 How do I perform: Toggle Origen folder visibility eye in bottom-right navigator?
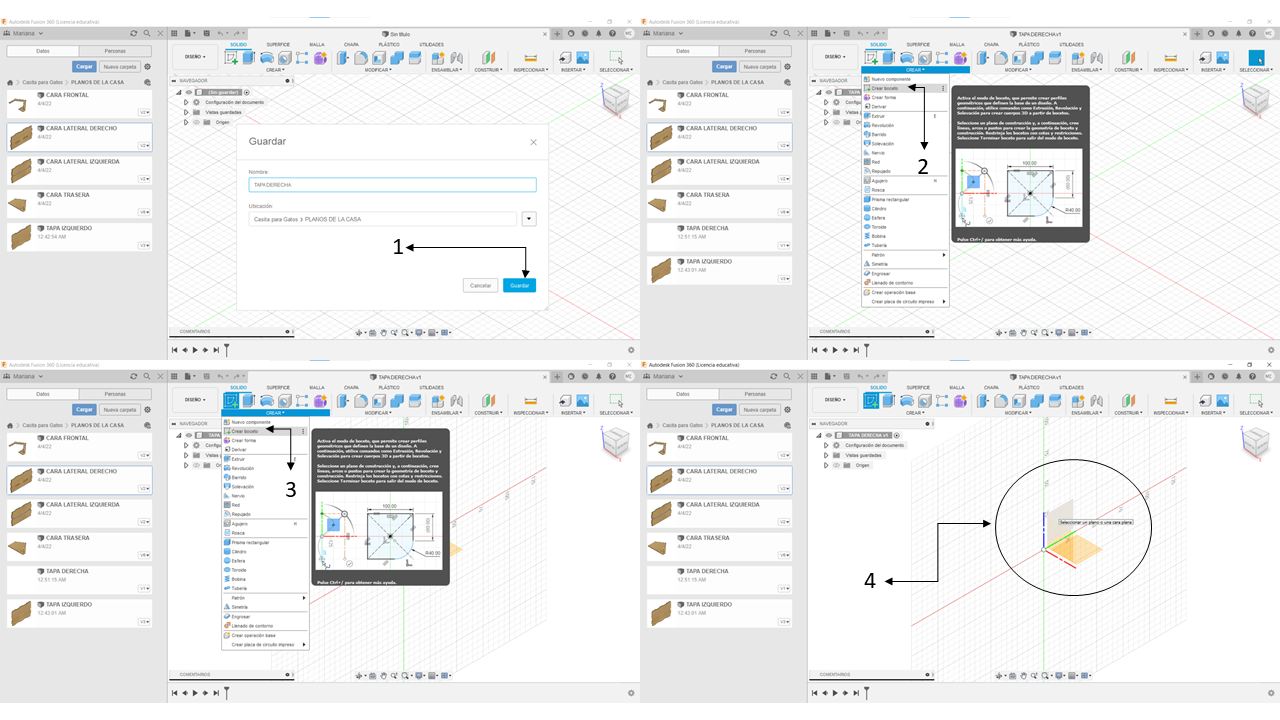click(x=835, y=465)
